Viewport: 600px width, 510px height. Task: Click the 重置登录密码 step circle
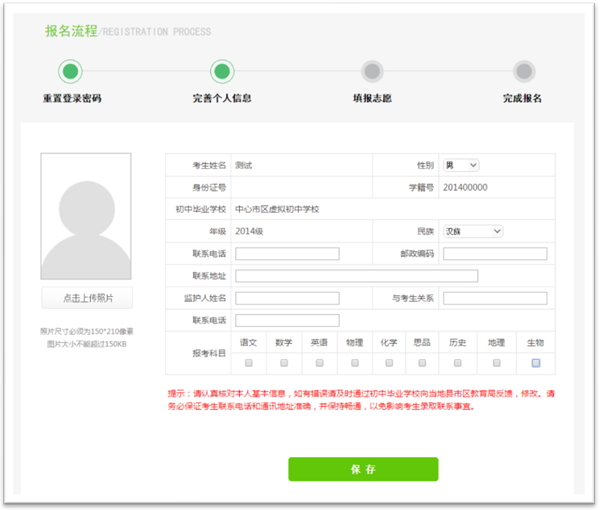70,71
